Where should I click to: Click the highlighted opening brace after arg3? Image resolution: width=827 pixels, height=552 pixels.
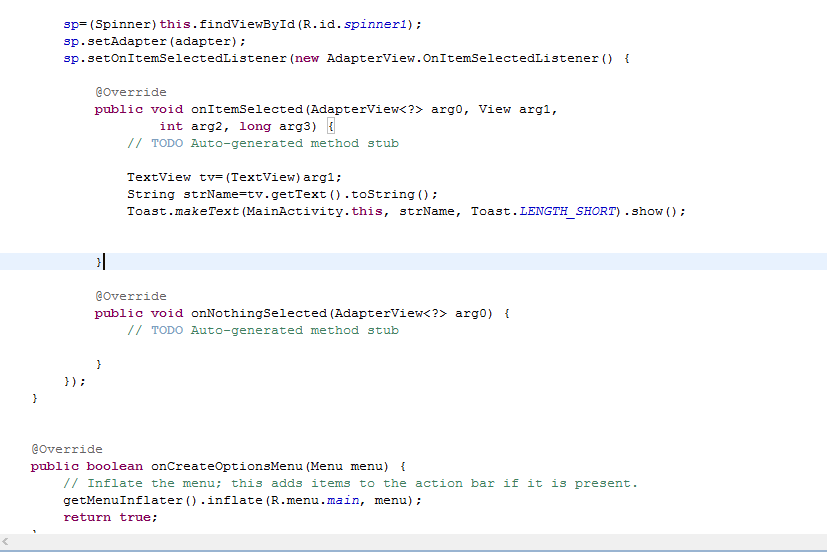coord(331,126)
